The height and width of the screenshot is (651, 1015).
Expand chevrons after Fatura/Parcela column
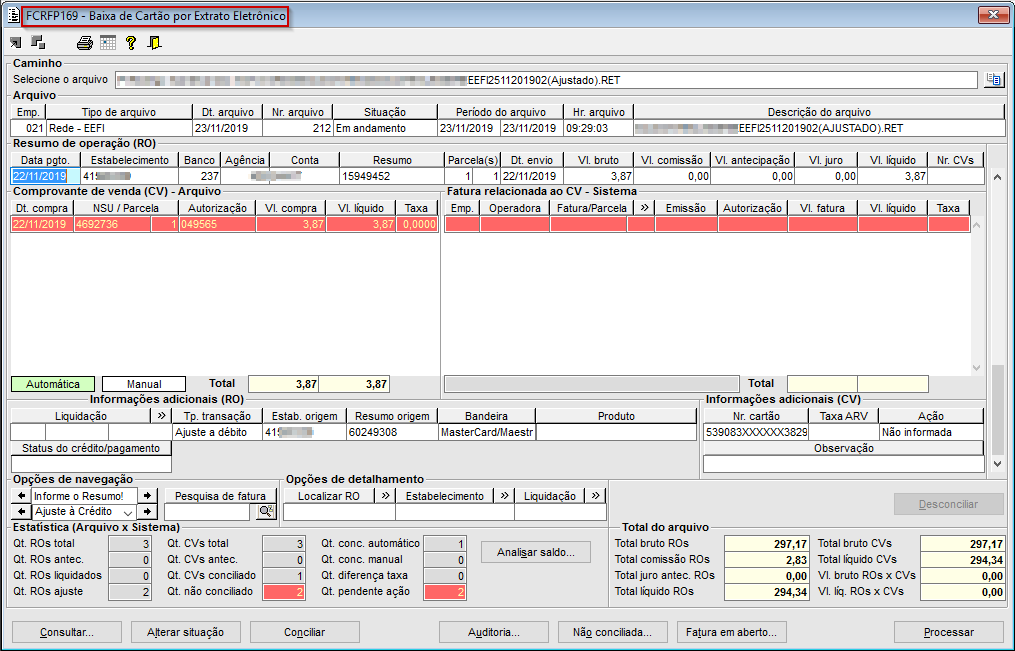click(x=645, y=208)
